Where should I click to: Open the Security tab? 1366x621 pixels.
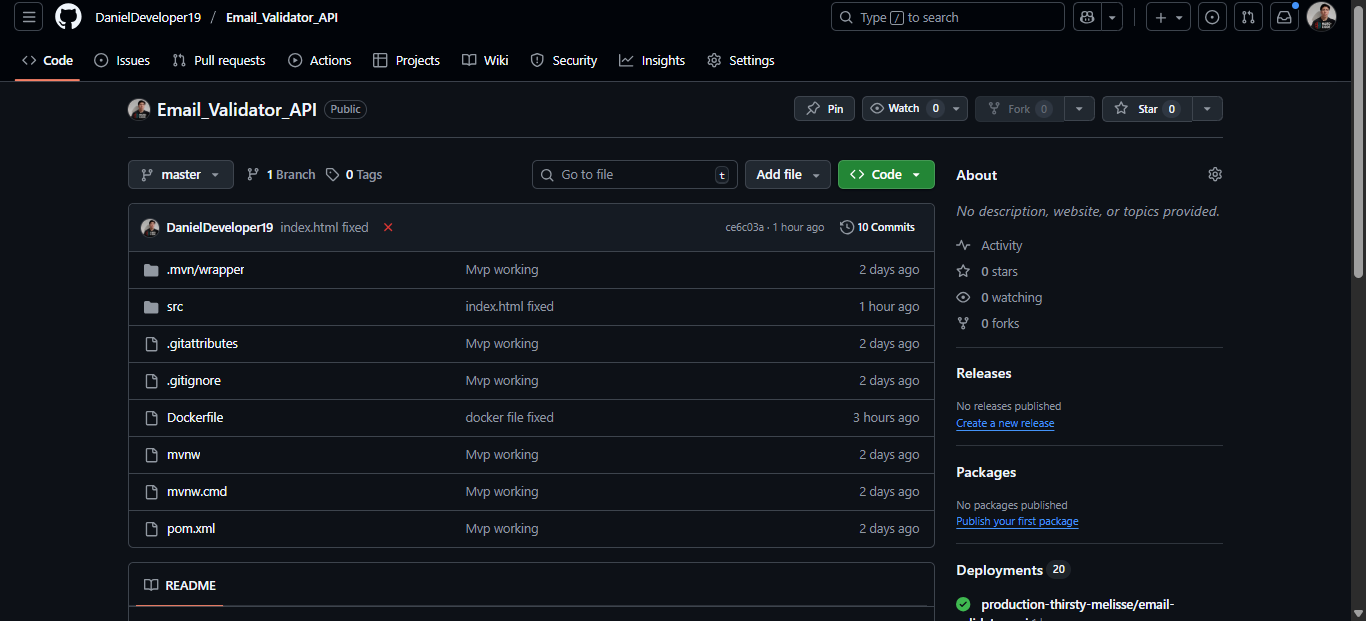click(564, 60)
